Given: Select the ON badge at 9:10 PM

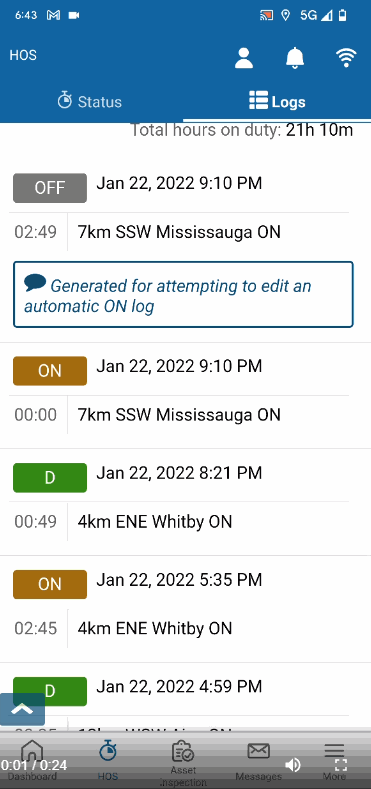Looking at the screenshot, I should tap(50, 371).
